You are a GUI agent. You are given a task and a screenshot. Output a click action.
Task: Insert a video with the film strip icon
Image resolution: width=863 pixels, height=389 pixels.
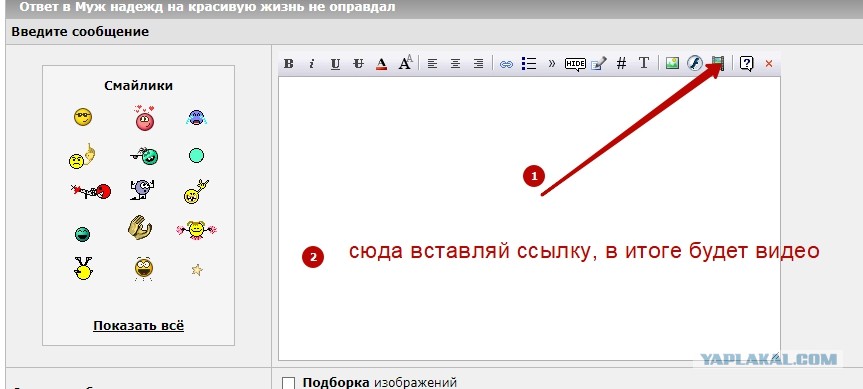pyautogui.click(x=718, y=63)
